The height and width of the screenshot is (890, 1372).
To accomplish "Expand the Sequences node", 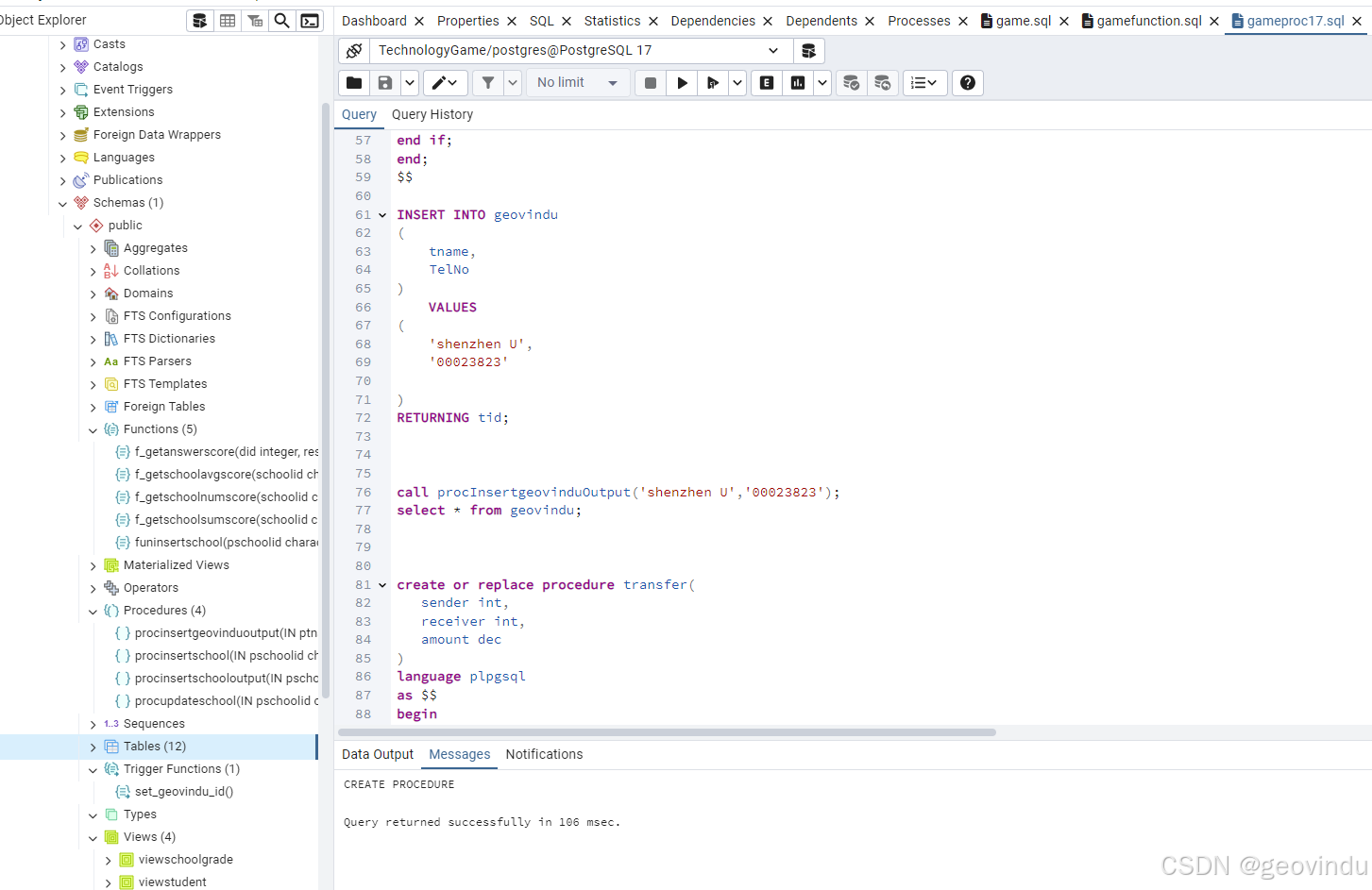I will tap(93, 724).
